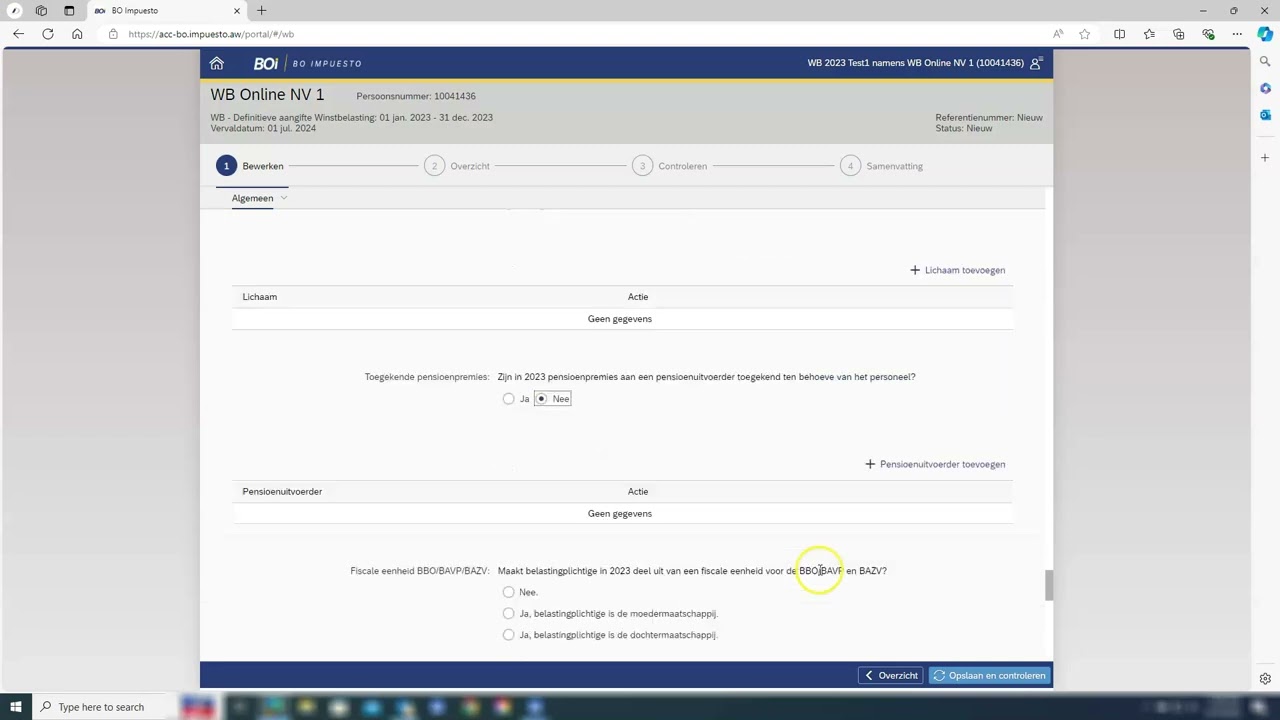The image size is (1280, 720).
Task: Click the browser back arrow
Action: pos(18,34)
